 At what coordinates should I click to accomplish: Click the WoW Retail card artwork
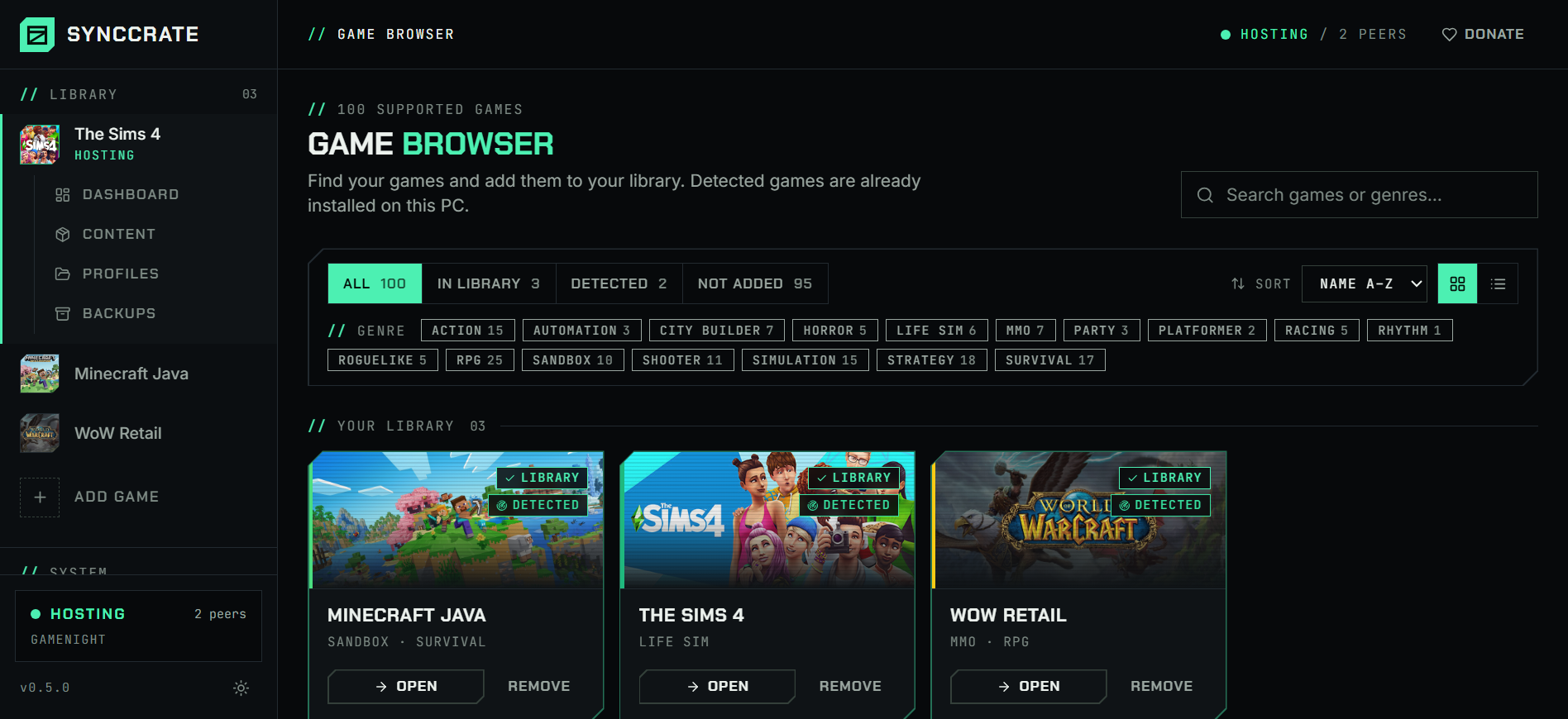coord(1080,520)
